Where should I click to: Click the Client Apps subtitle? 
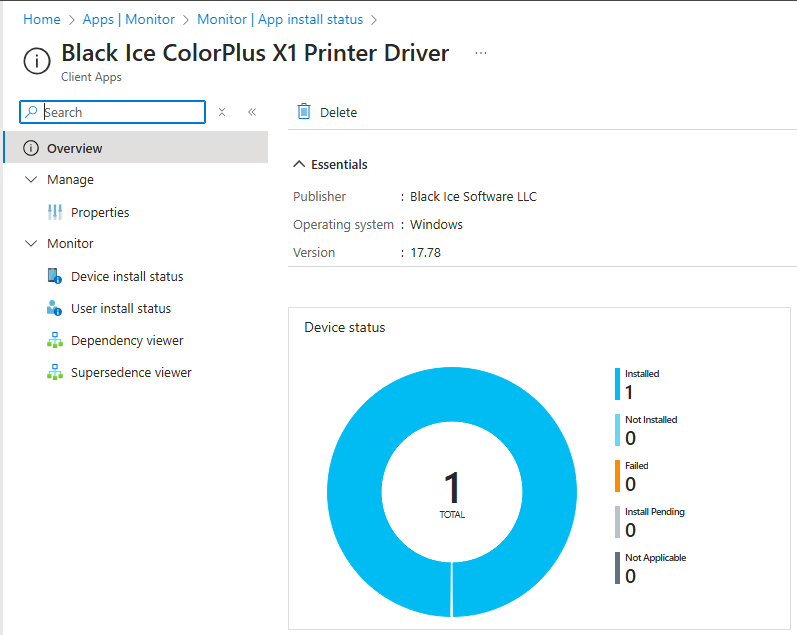[91, 77]
